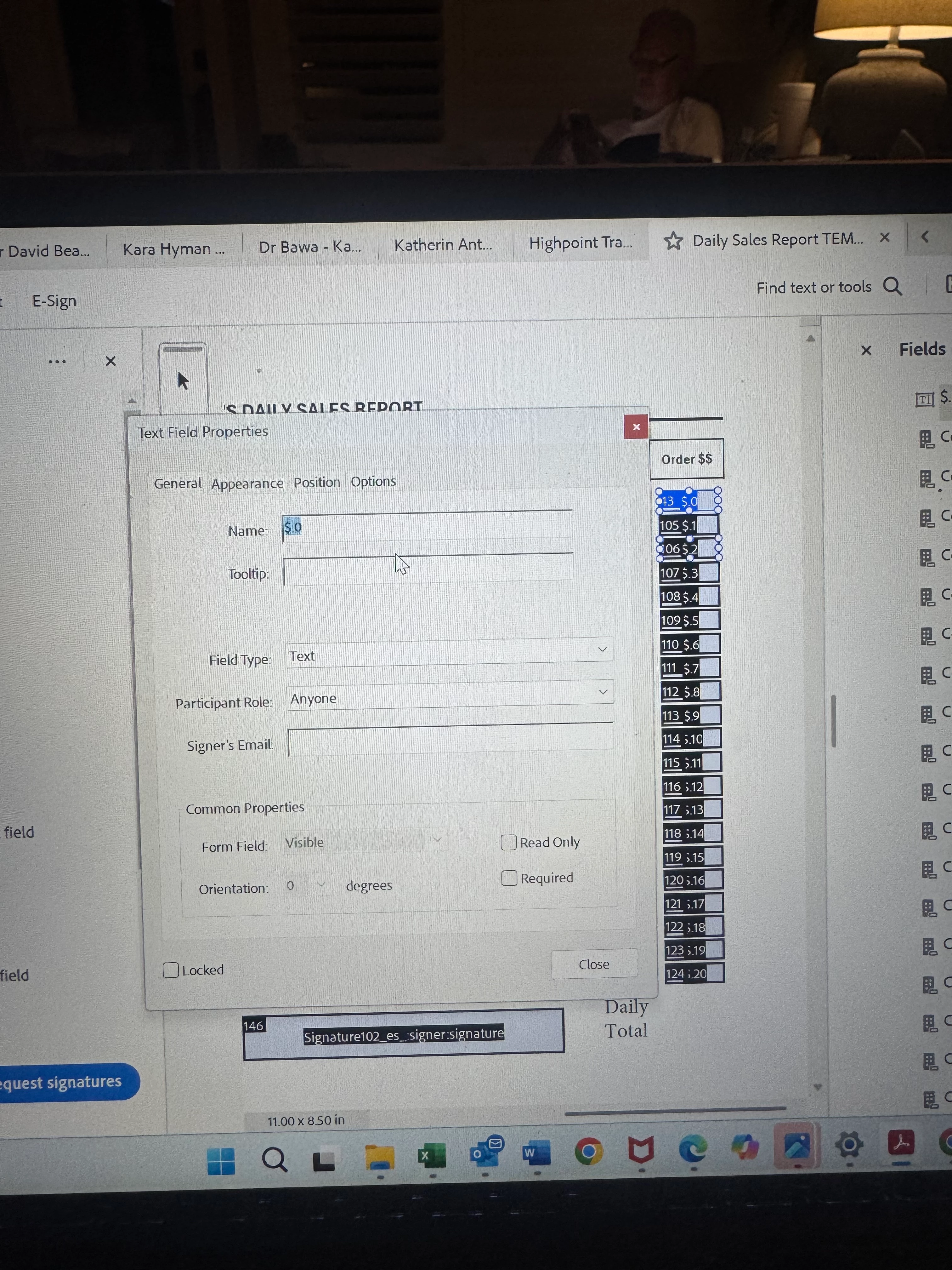The width and height of the screenshot is (952, 1270).
Task: Select the arrow selection tool
Action: pyautogui.click(x=183, y=381)
